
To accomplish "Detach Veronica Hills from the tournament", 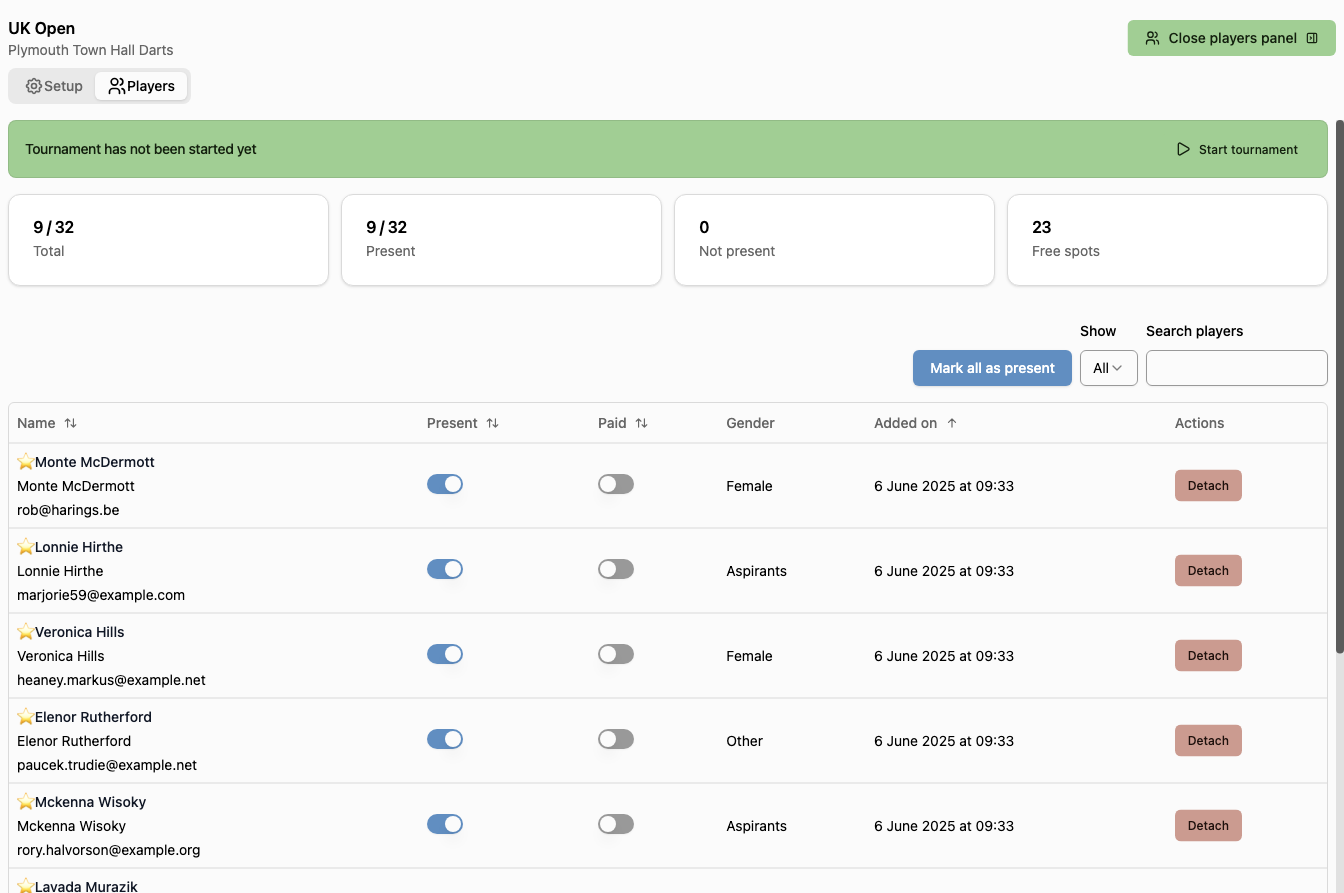I will [1208, 656].
